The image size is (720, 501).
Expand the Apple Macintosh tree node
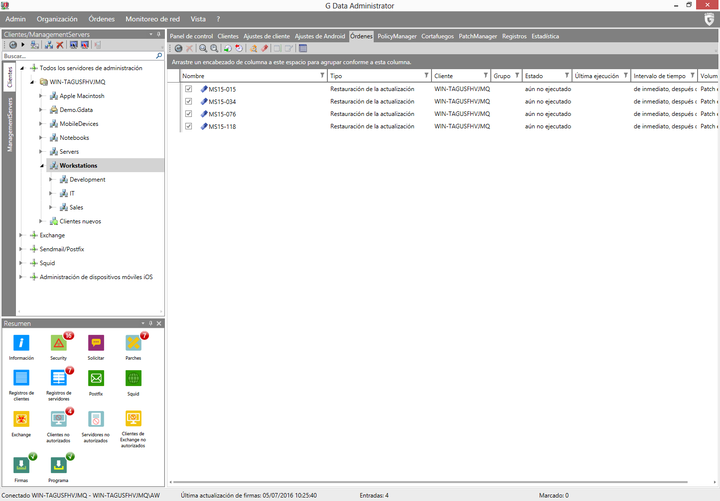tap(41, 96)
